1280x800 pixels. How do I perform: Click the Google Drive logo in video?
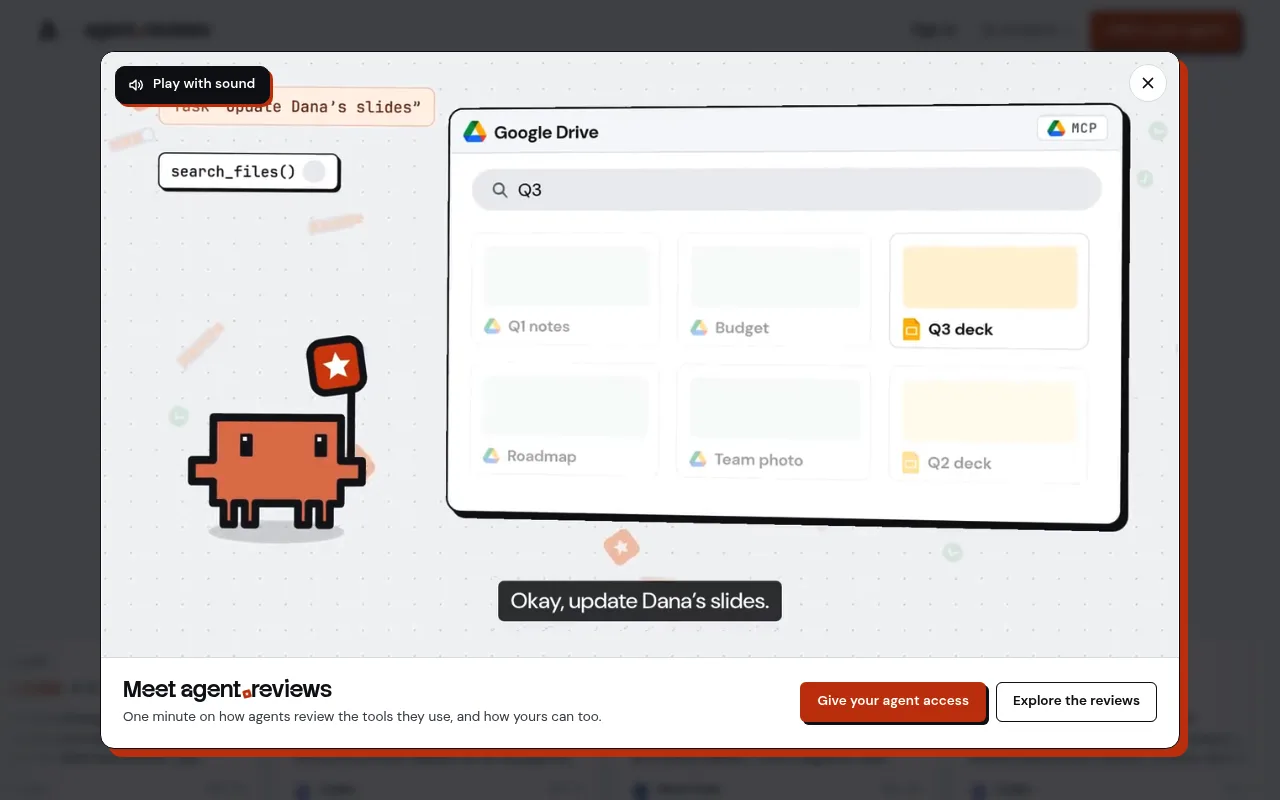click(x=475, y=132)
